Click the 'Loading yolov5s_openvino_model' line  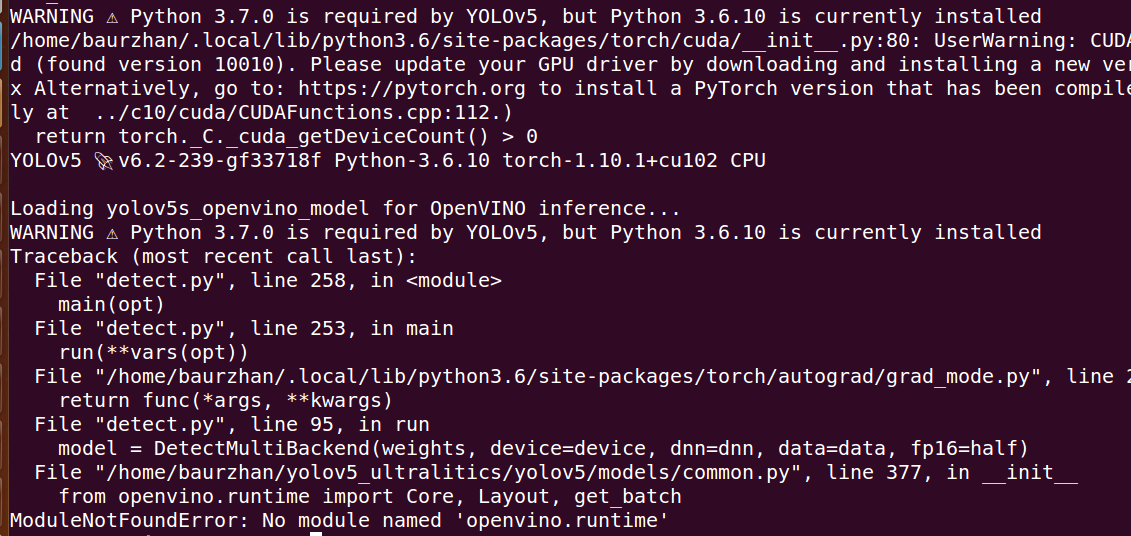[346, 209]
